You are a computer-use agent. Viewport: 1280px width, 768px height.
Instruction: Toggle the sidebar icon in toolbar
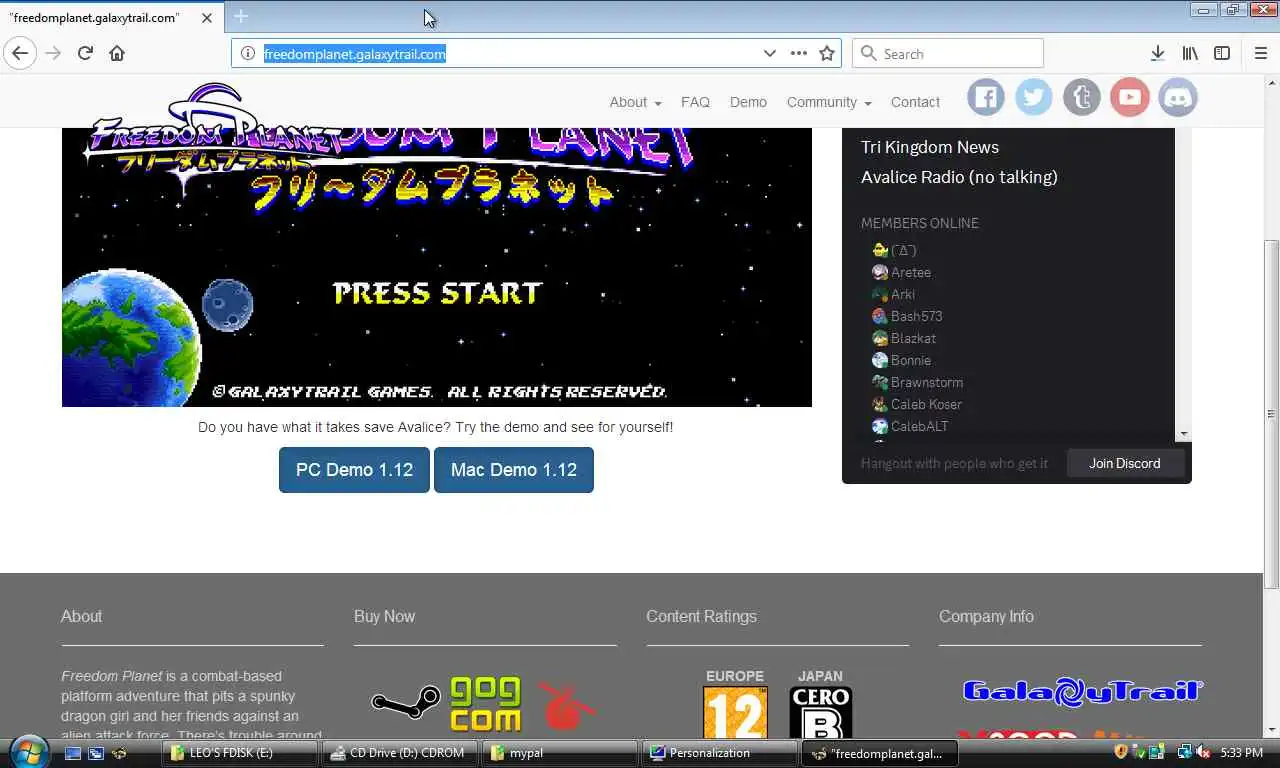click(x=1222, y=53)
